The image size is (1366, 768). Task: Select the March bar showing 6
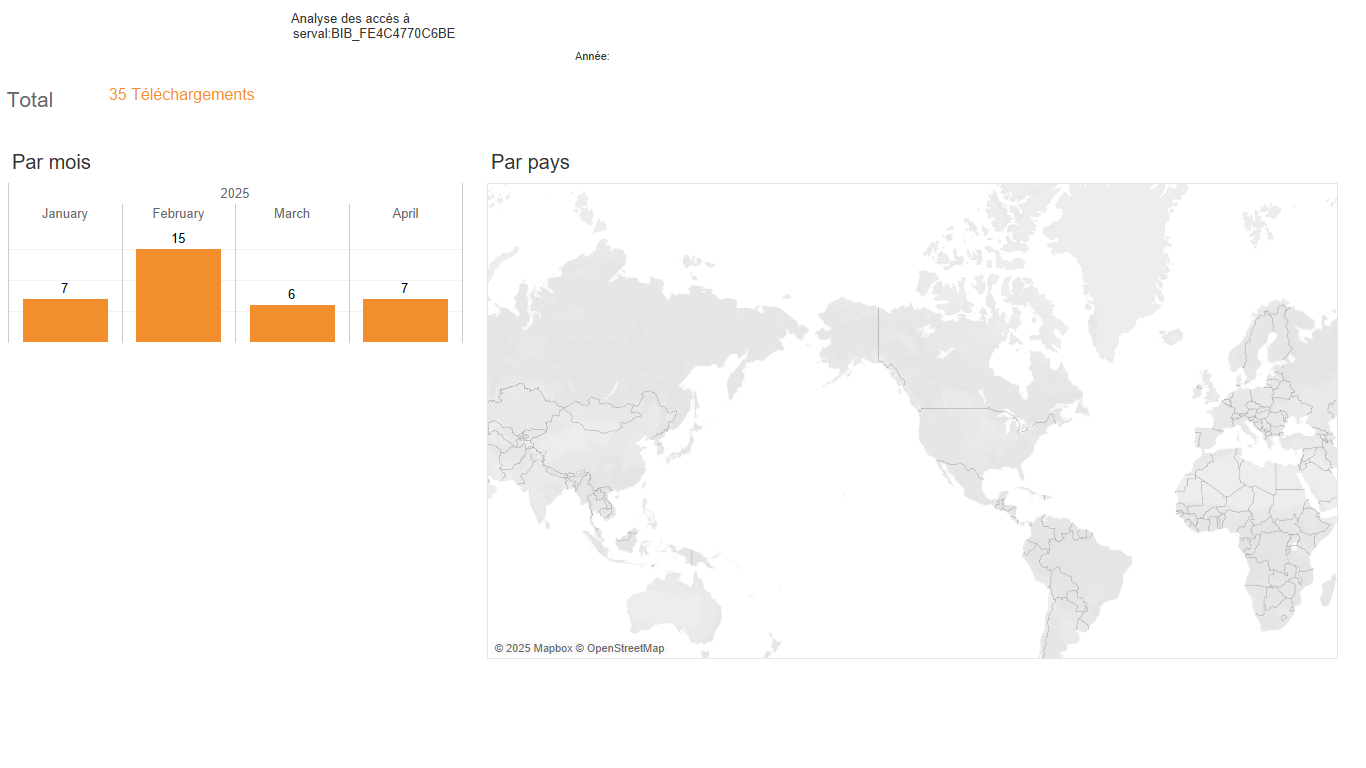(x=292, y=323)
